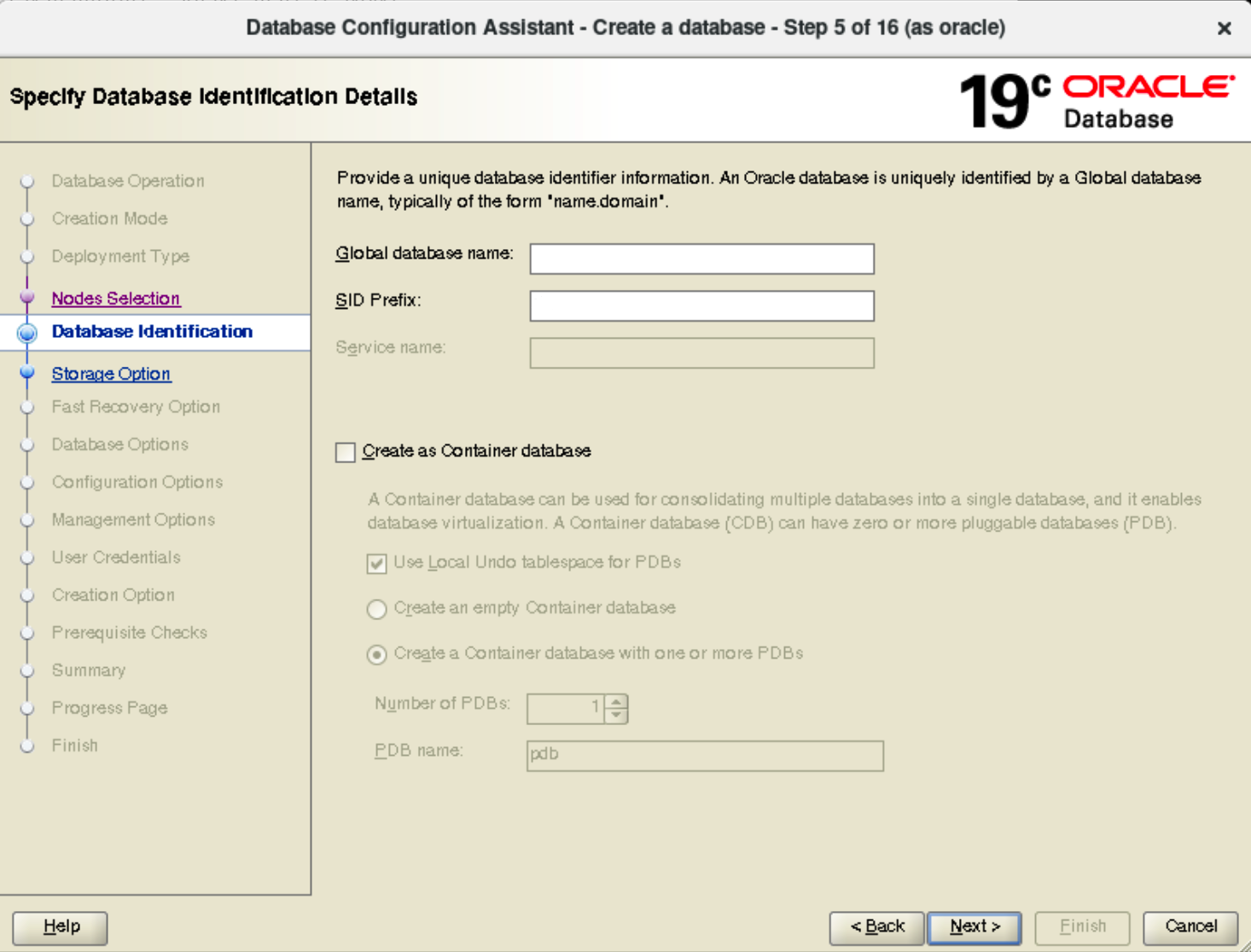Open the Help button
1251x952 pixels.
(60, 927)
